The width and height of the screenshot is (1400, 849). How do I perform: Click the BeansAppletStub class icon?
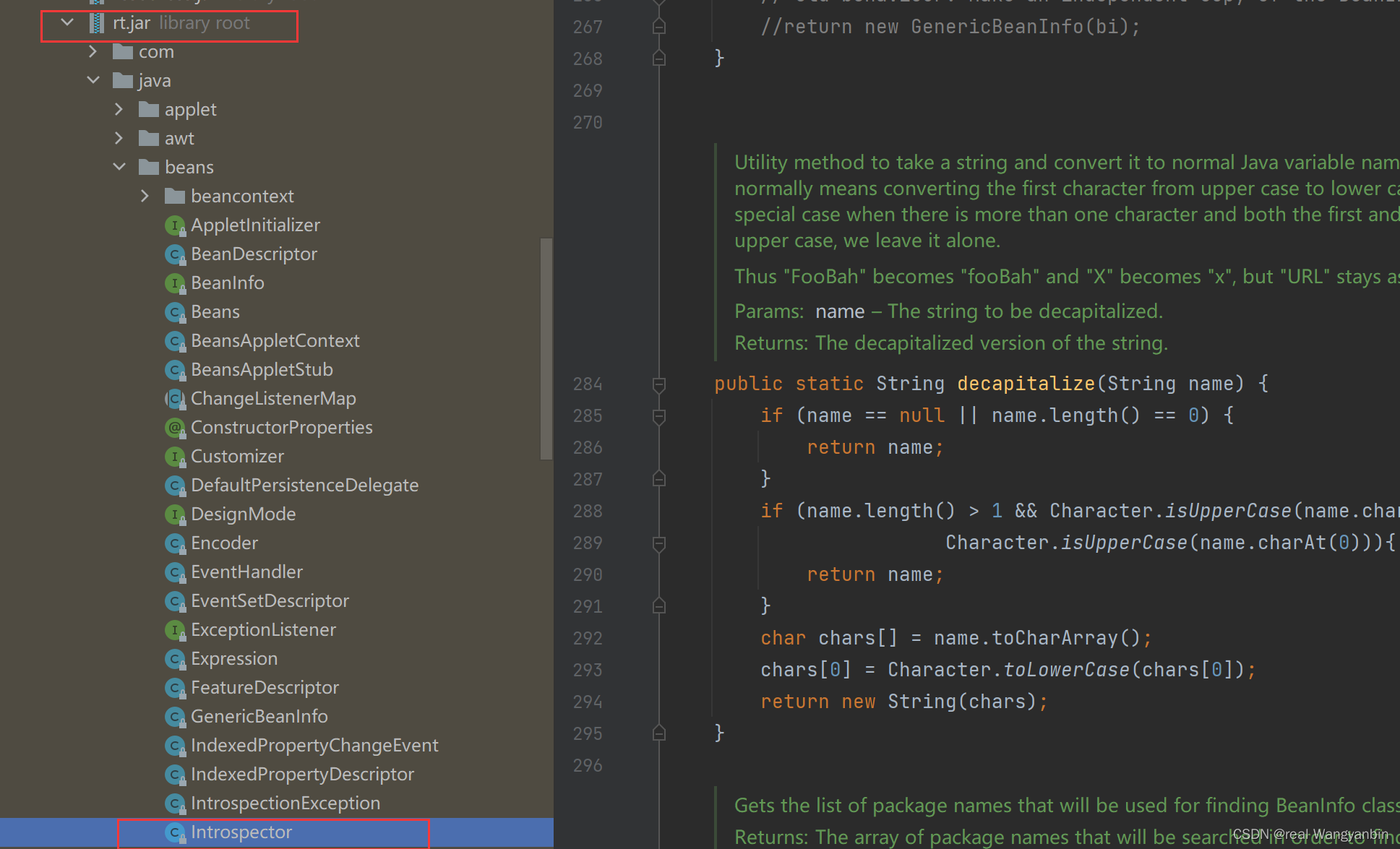pyautogui.click(x=175, y=370)
